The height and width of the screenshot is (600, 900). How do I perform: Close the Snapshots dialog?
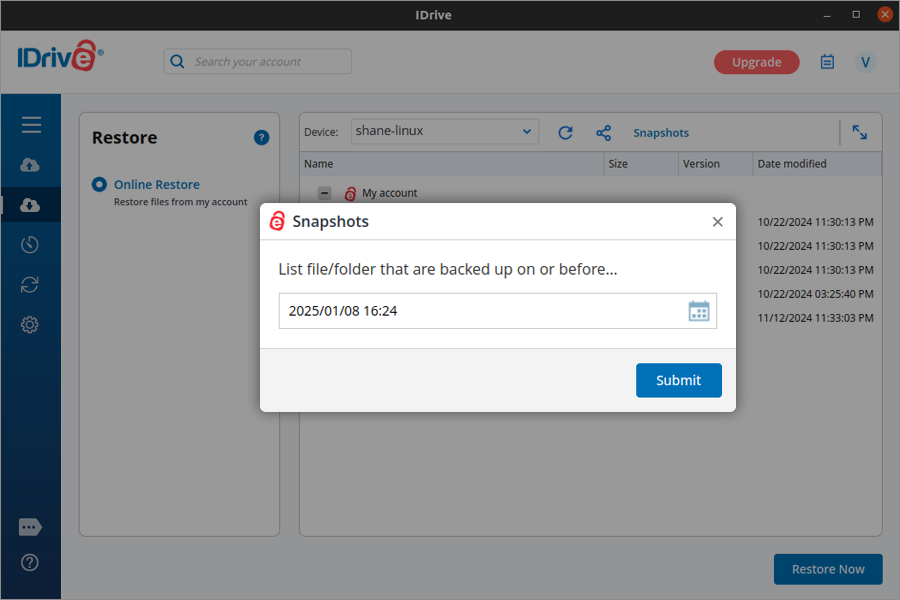pos(717,222)
